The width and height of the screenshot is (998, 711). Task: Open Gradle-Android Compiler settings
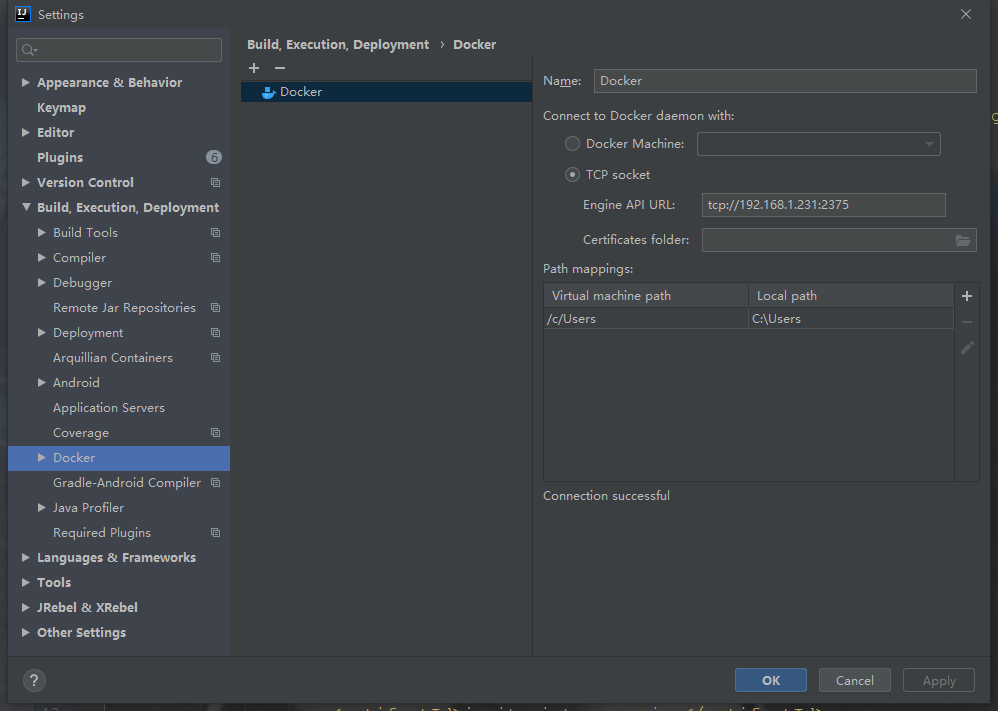tap(127, 482)
